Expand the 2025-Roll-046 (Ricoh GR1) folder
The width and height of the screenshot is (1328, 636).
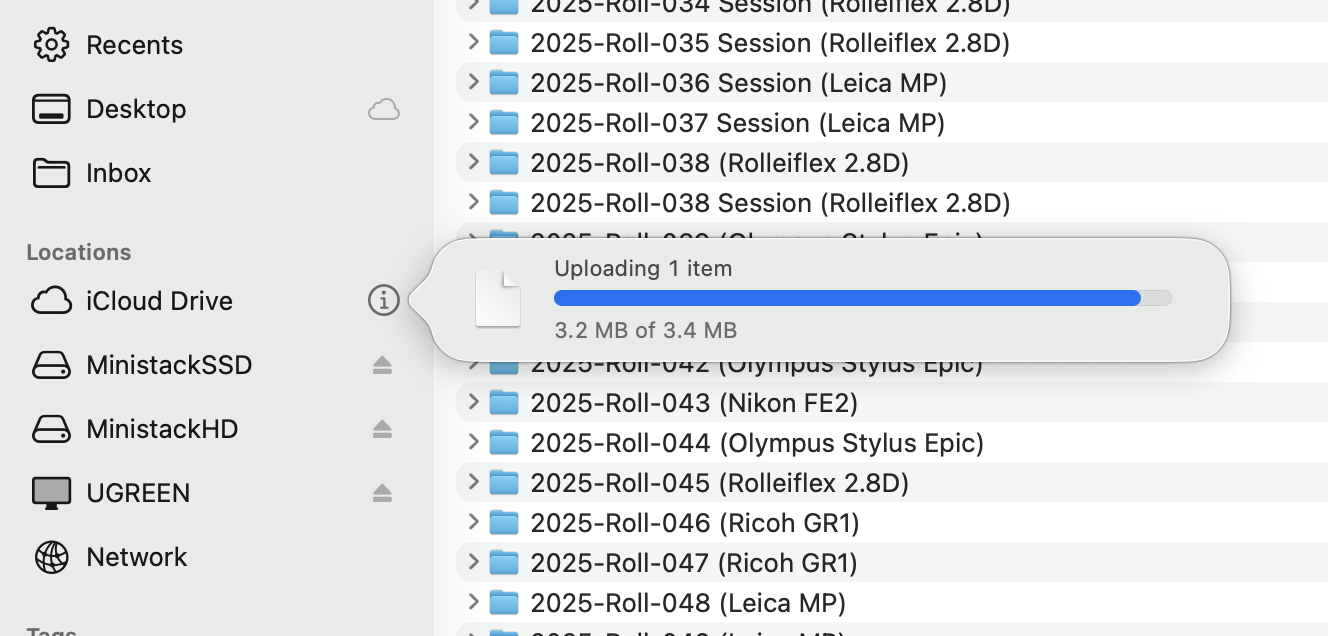tap(472, 522)
